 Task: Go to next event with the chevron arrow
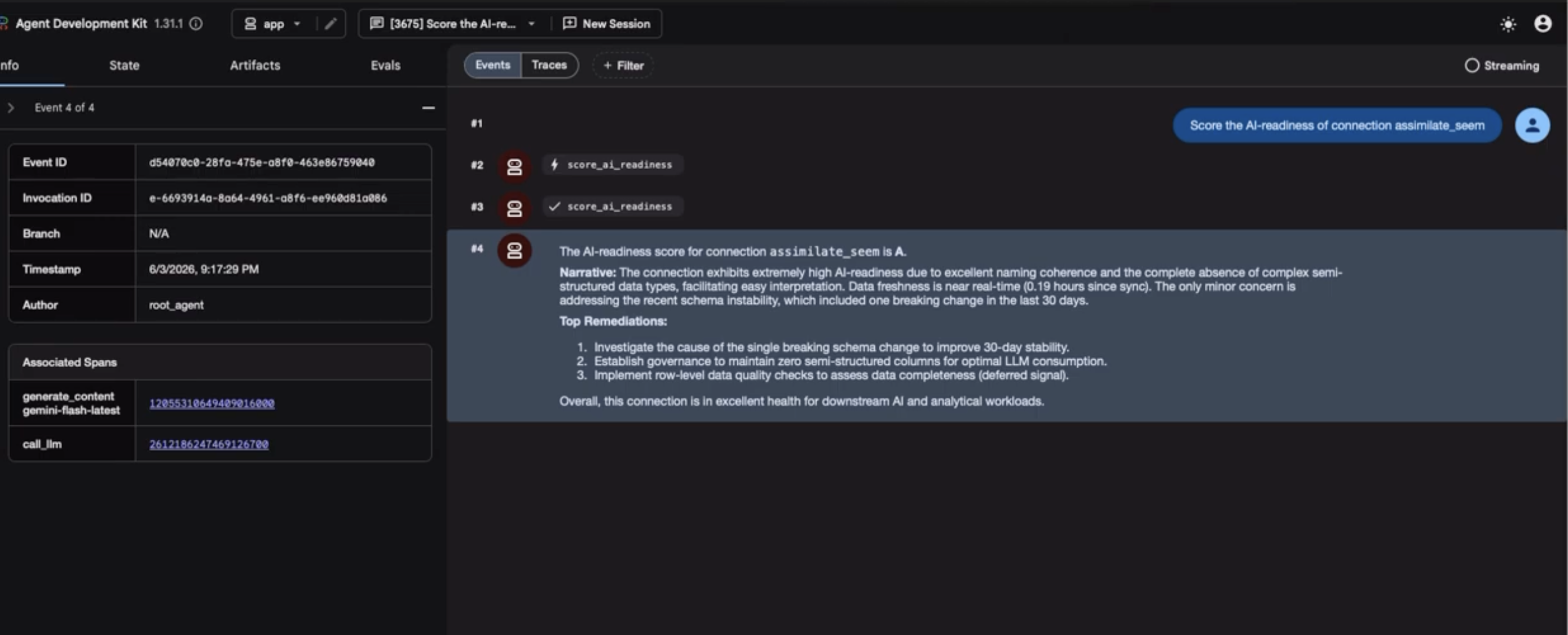coord(10,108)
